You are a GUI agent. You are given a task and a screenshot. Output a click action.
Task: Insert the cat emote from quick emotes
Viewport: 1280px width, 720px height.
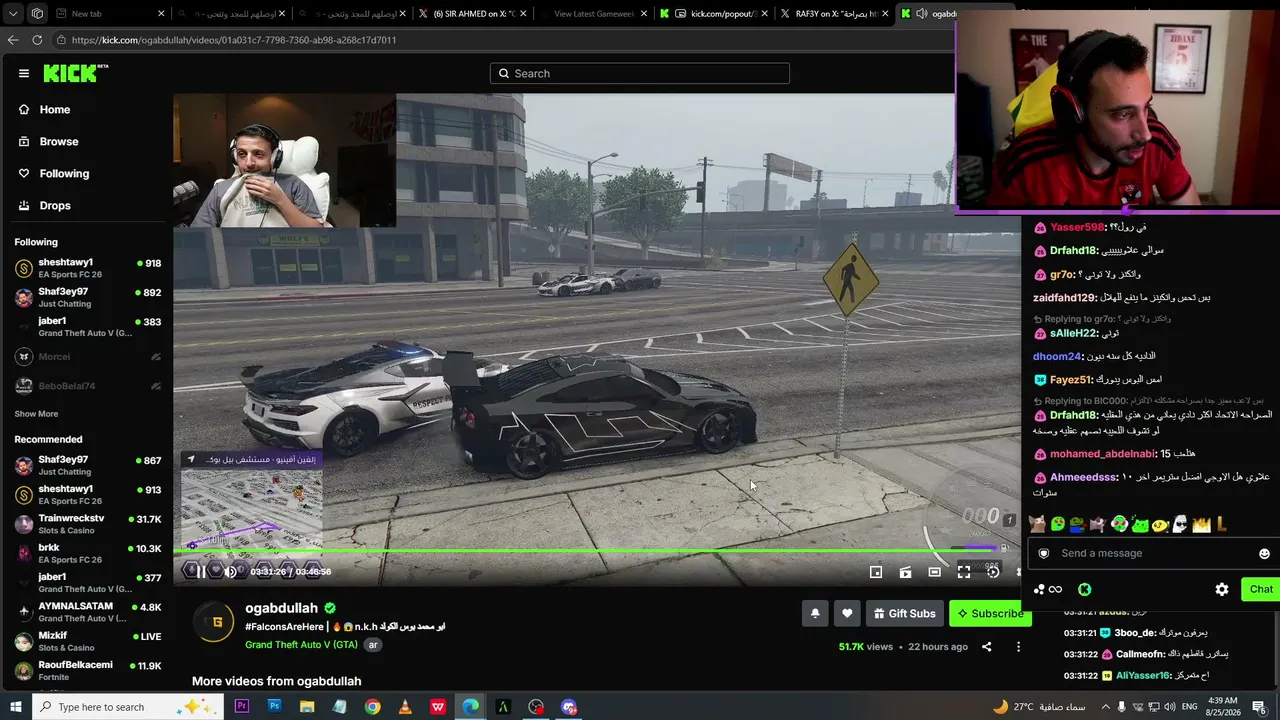coord(1037,523)
